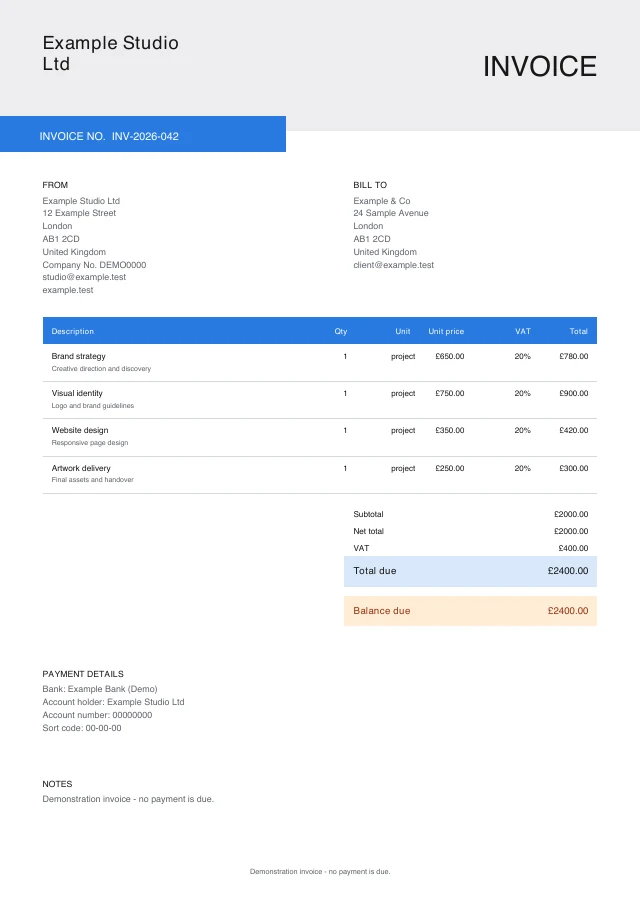
Task: Select 'Final assets and handover' subtext
Action: 92,480
